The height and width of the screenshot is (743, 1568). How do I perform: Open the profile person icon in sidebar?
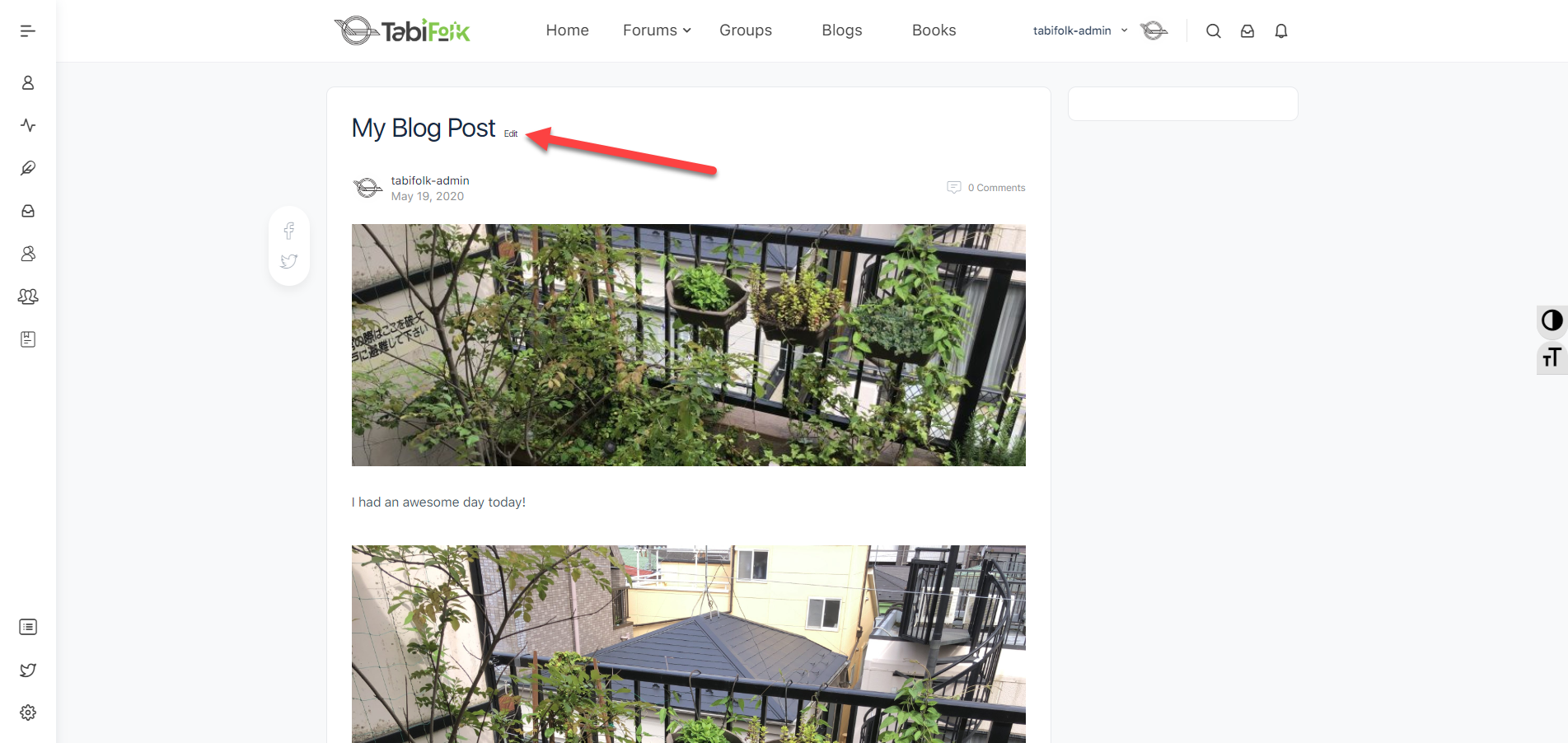click(28, 83)
